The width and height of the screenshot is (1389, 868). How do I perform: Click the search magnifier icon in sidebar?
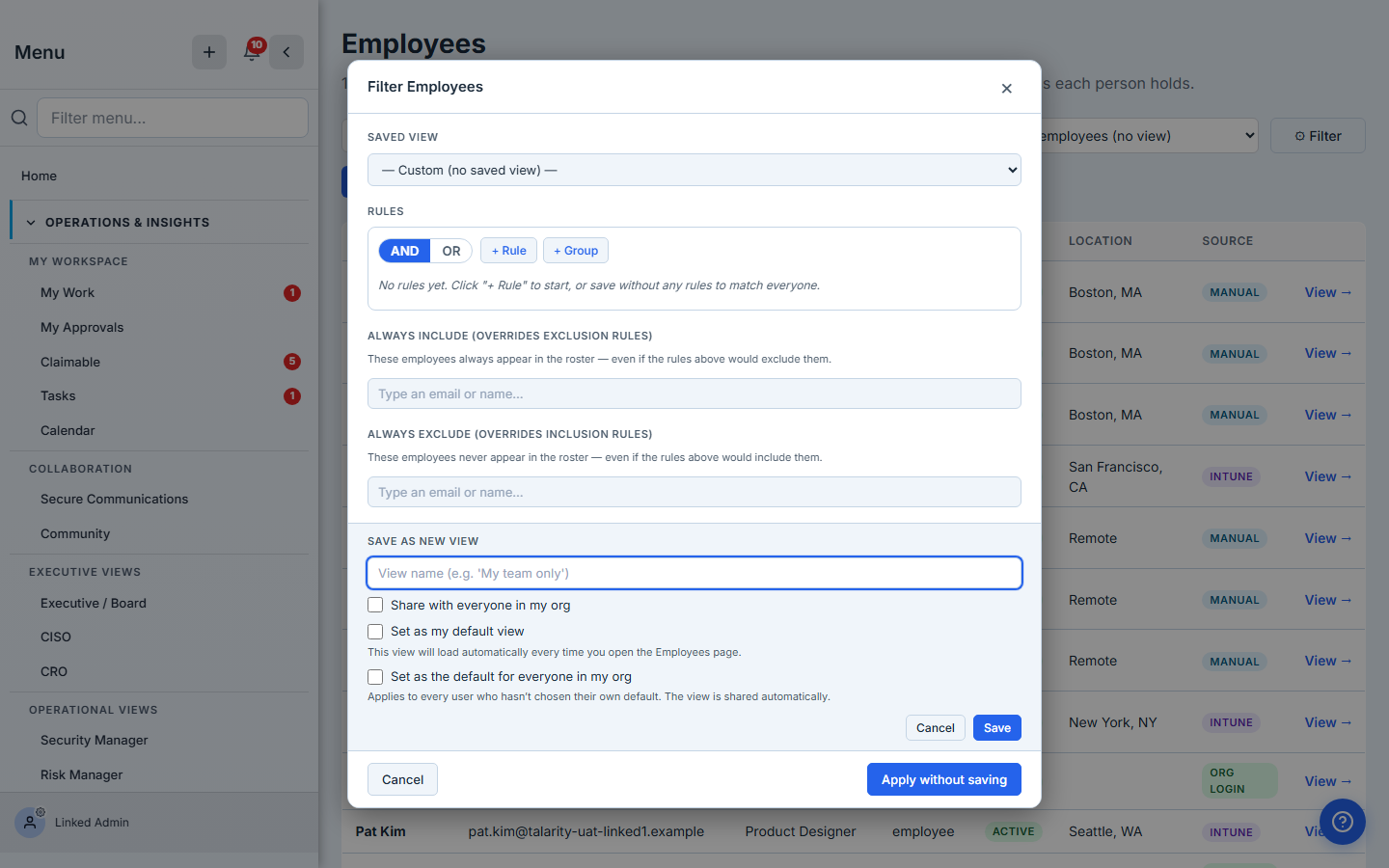pos(19,118)
